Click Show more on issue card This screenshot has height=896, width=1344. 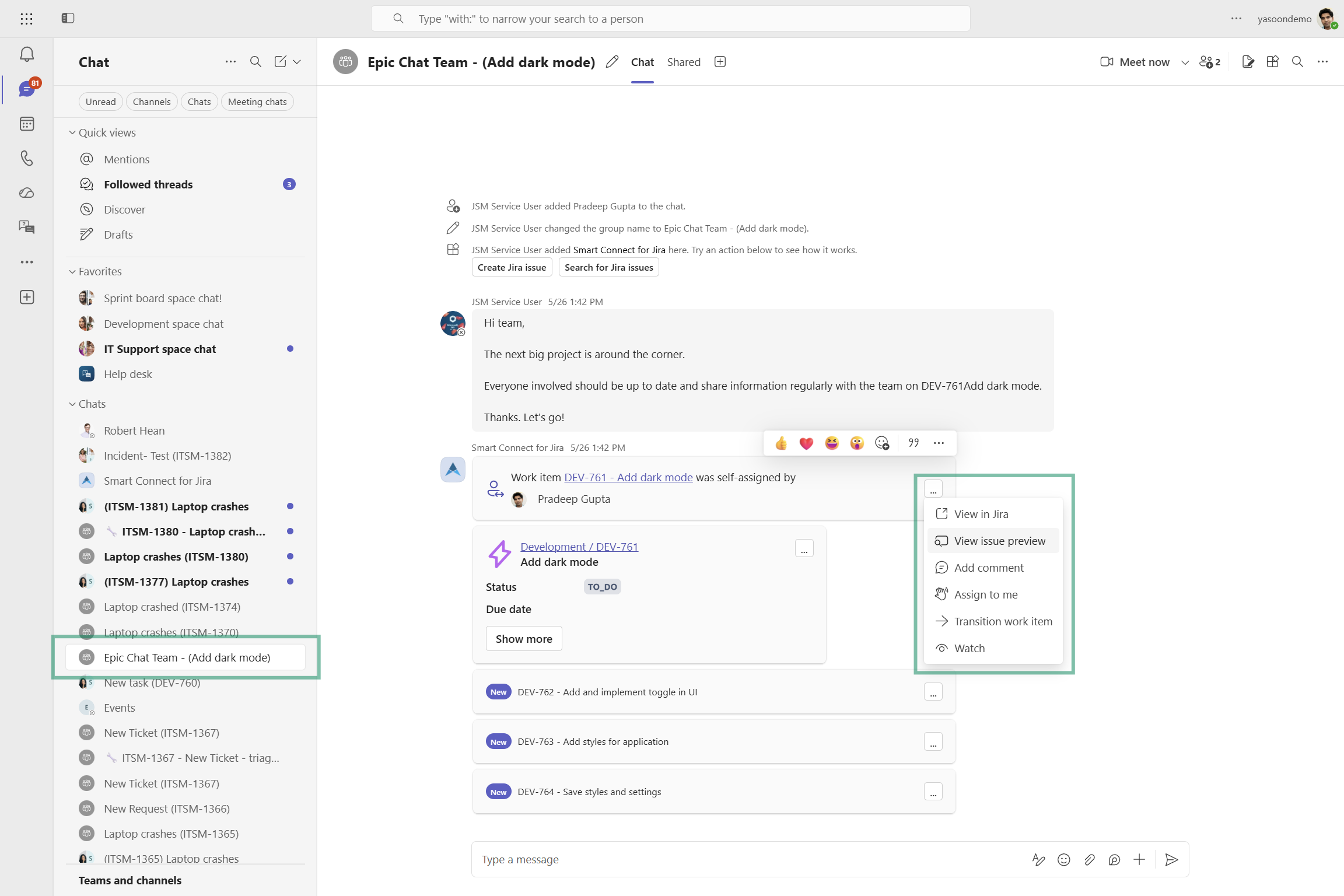tap(524, 639)
